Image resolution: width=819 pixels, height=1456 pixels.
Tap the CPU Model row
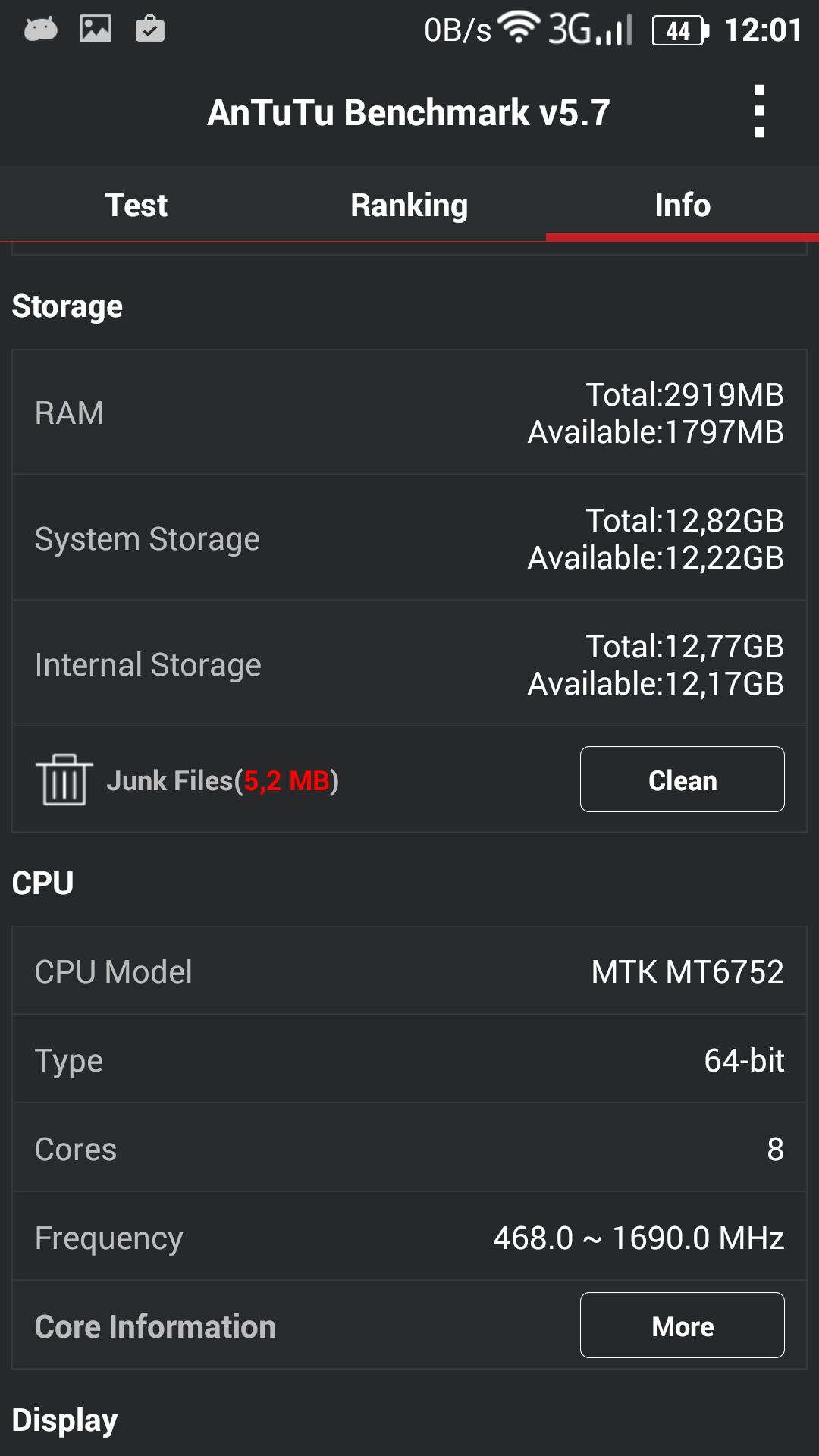point(409,971)
